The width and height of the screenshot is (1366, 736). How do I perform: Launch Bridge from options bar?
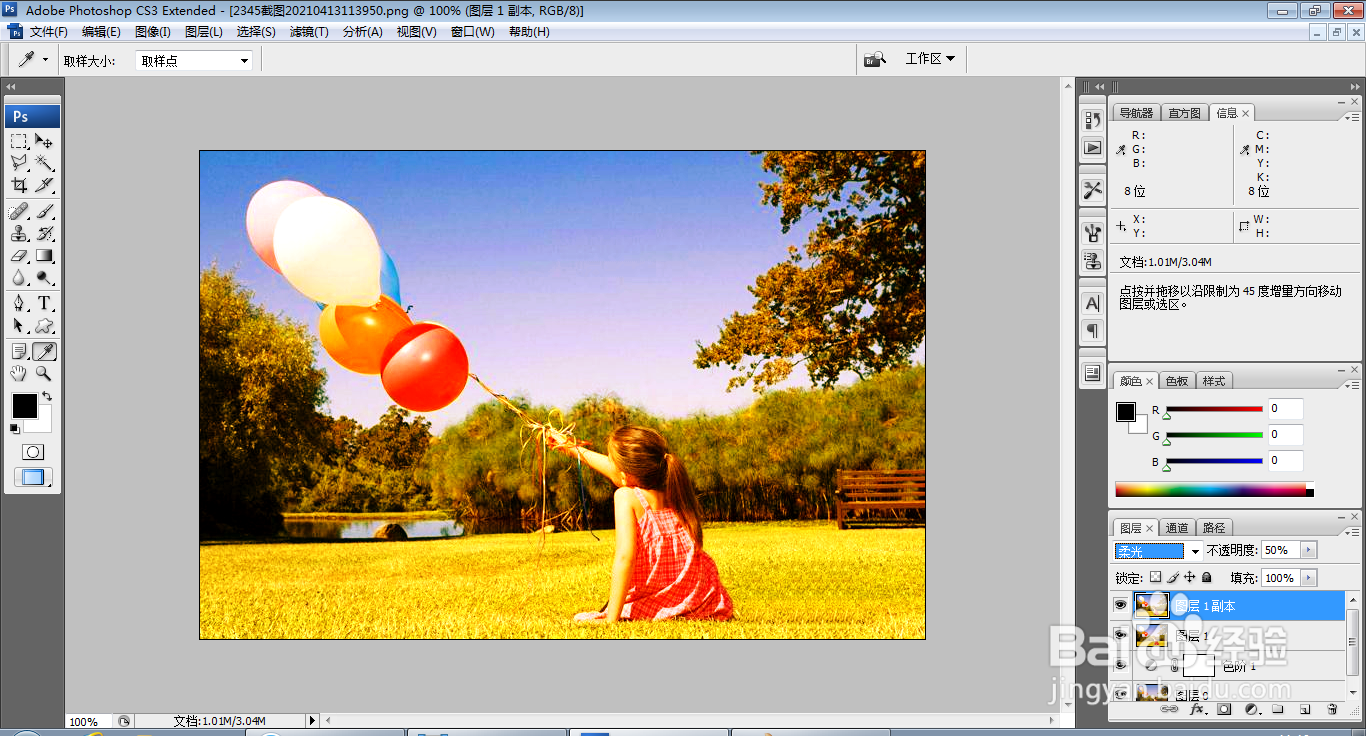click(875, 59)
